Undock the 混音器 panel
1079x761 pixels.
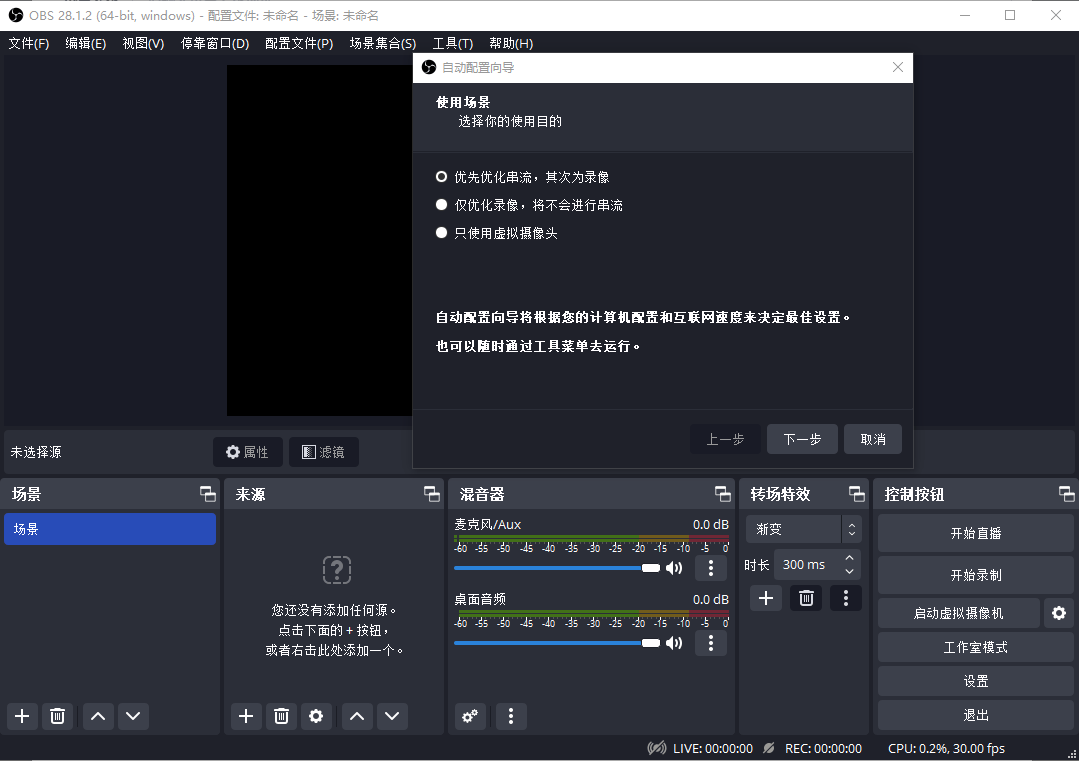(723, 493)
